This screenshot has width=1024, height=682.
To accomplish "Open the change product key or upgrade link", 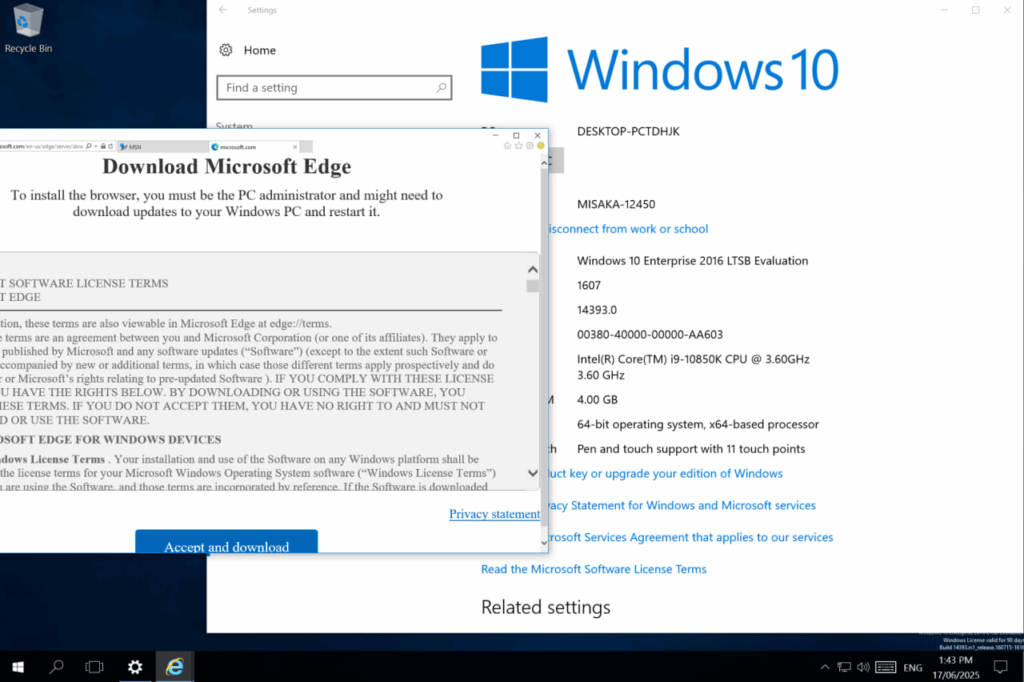I will point(665,474).
